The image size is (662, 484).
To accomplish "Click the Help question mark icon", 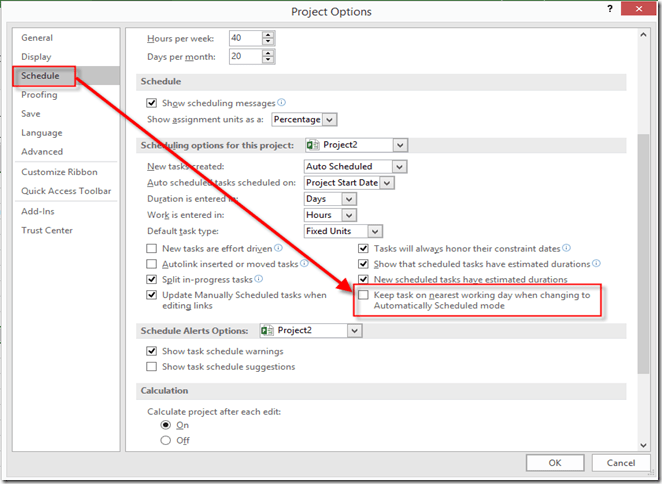I will click(x=609, y=10).
